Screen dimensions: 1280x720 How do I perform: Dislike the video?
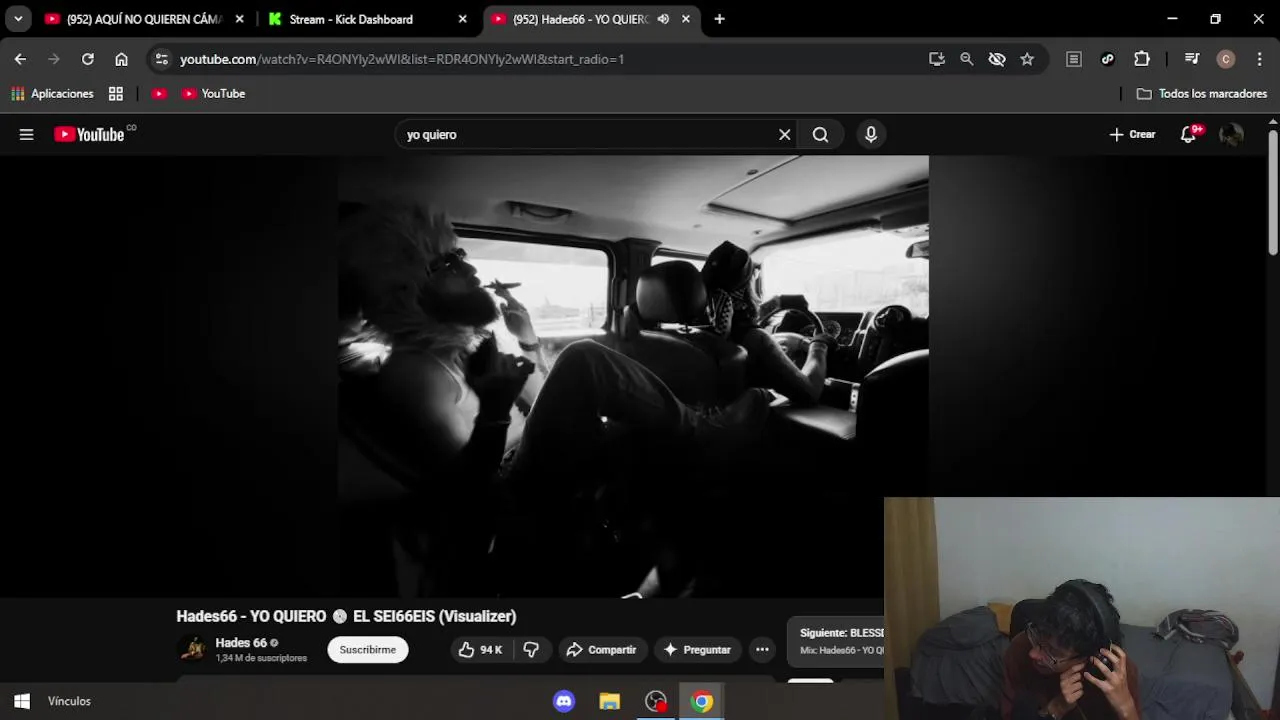point(531,650)
